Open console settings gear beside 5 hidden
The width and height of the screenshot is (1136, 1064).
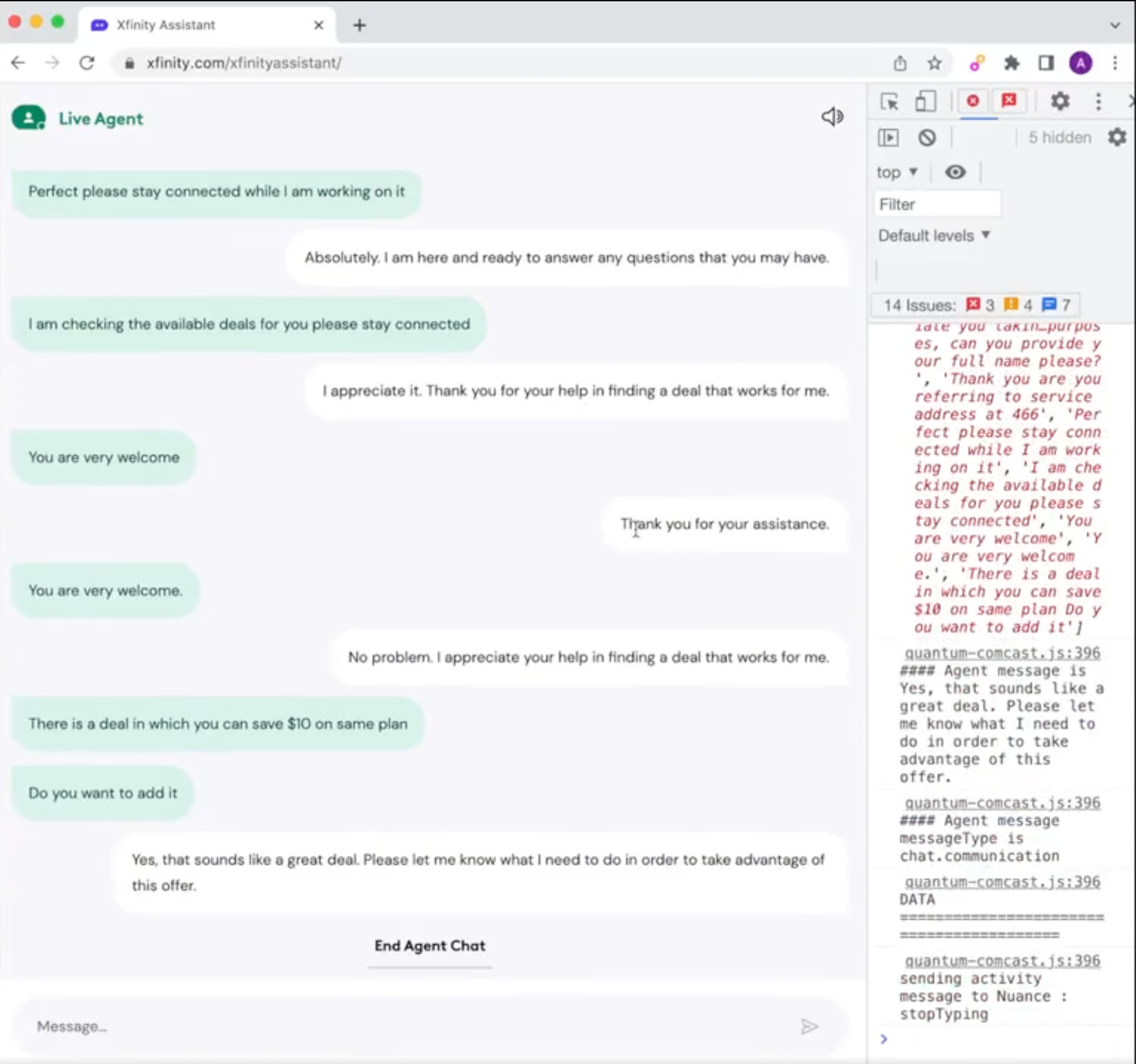click(x=1117, y=137)
